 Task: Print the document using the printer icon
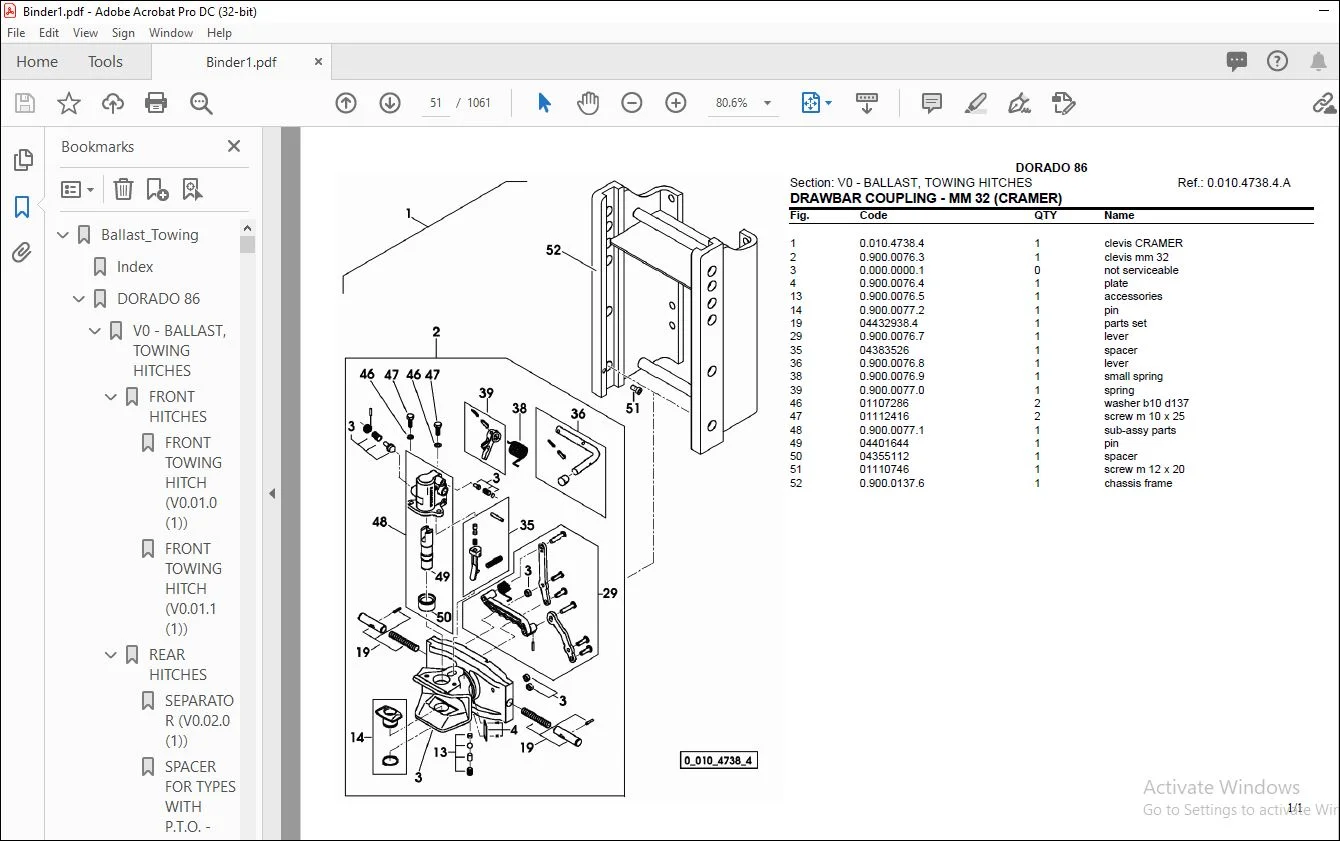point(156,103)
